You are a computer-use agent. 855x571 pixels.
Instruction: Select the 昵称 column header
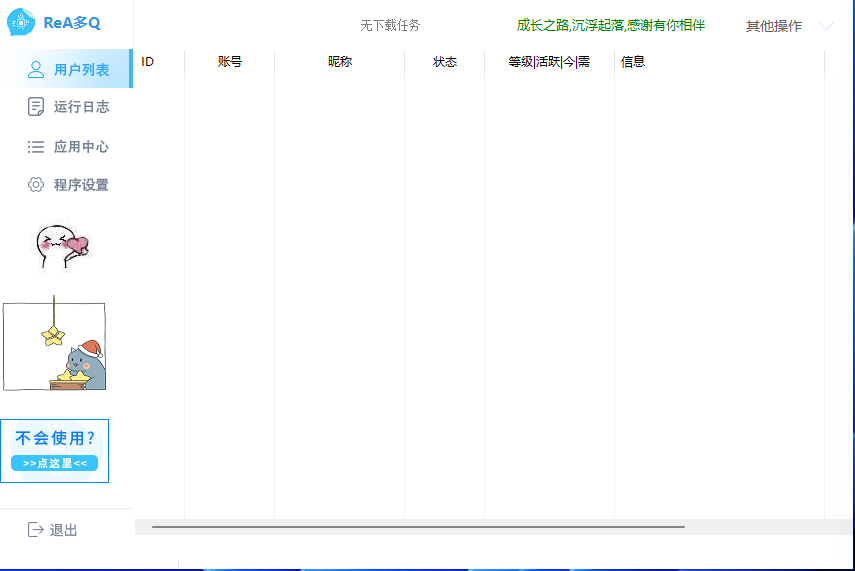(x=340, y=62)
